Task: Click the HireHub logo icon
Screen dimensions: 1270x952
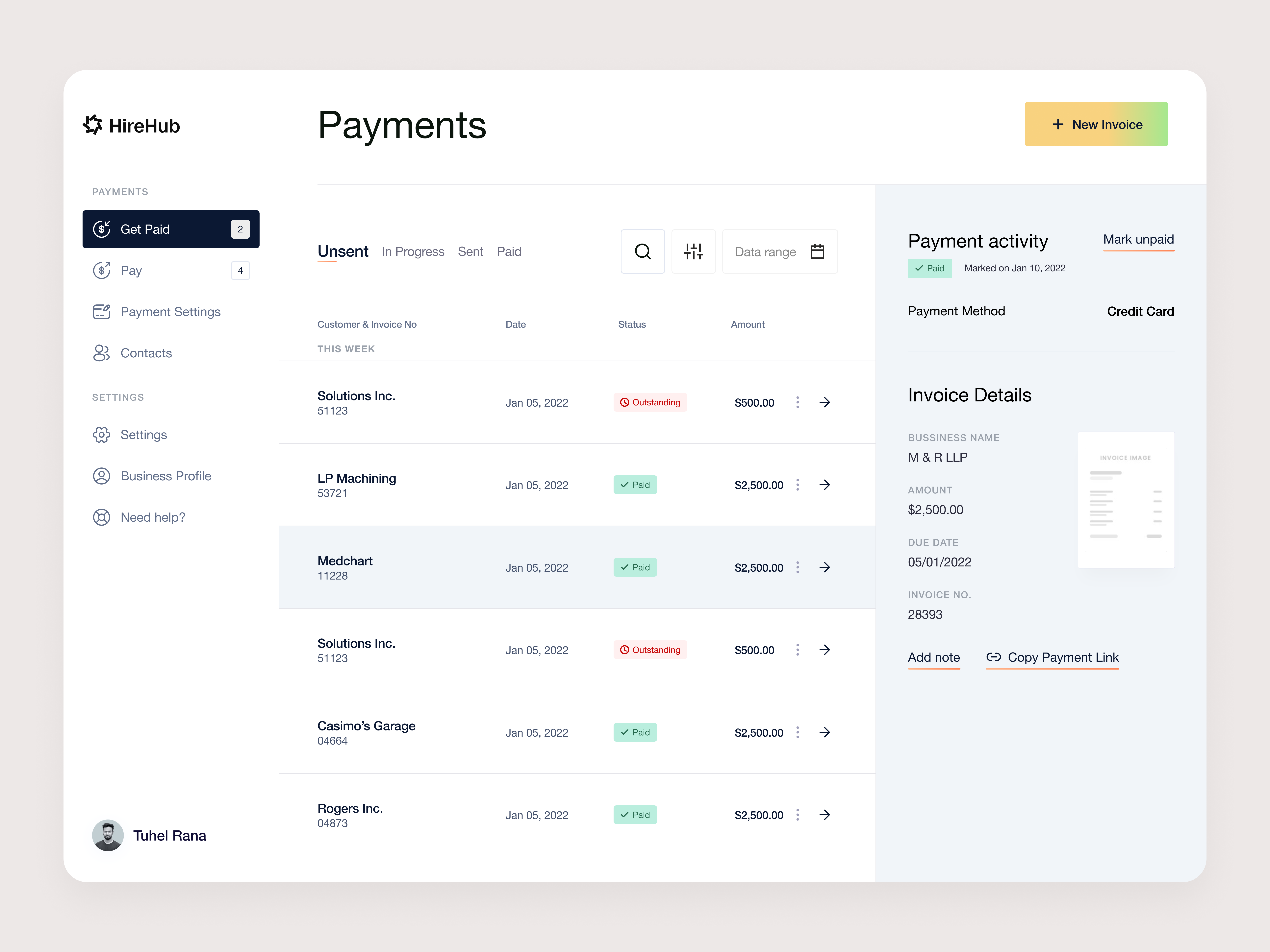Action: [x=92, y=125]
